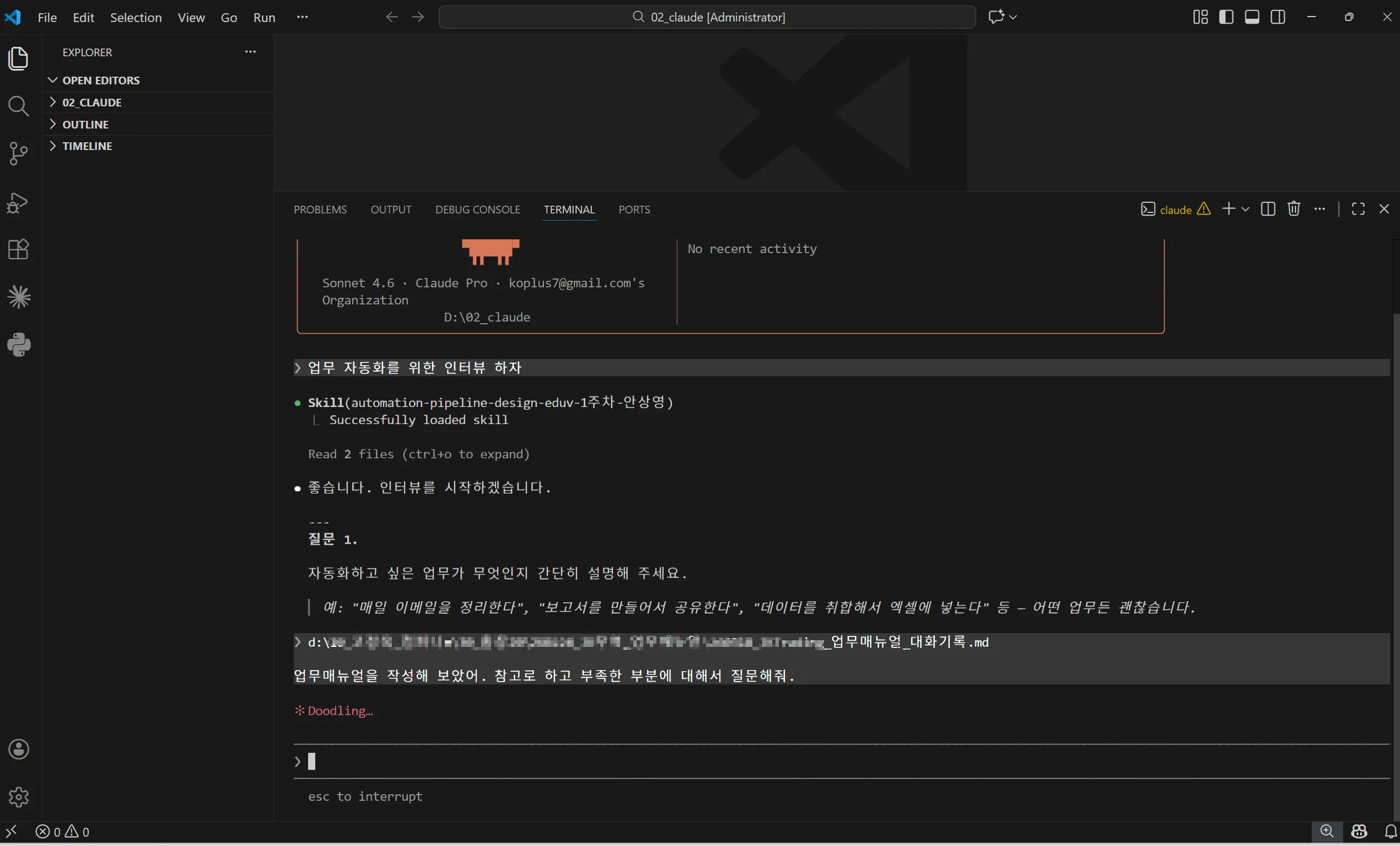Image resolution: width=1400 pixels, height=846 pixels.
Task: Open the Extensions view
Action: click(x=19, y=250)
